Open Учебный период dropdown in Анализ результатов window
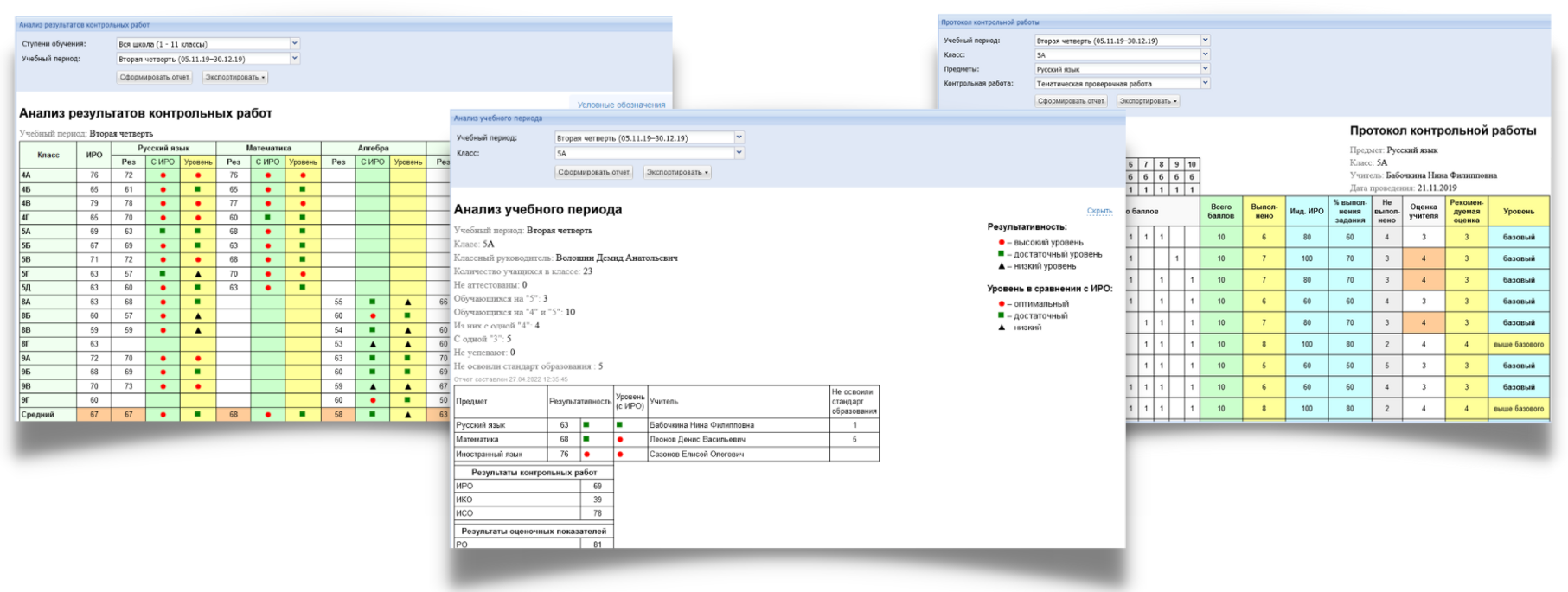This screenshot has width=1568, height=592. (208, 59)
